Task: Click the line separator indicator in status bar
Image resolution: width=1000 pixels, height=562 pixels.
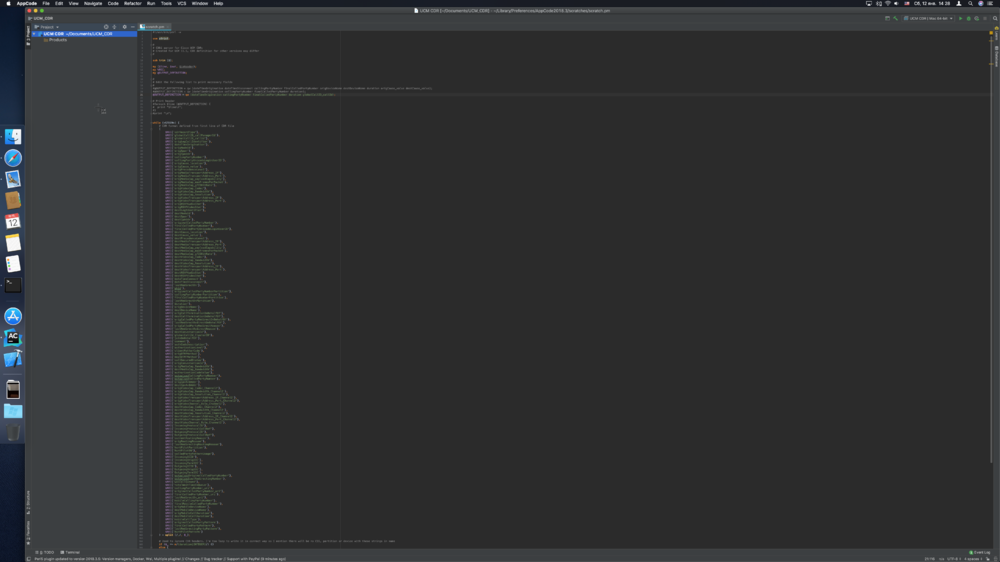Action: [x=941, y=559]
